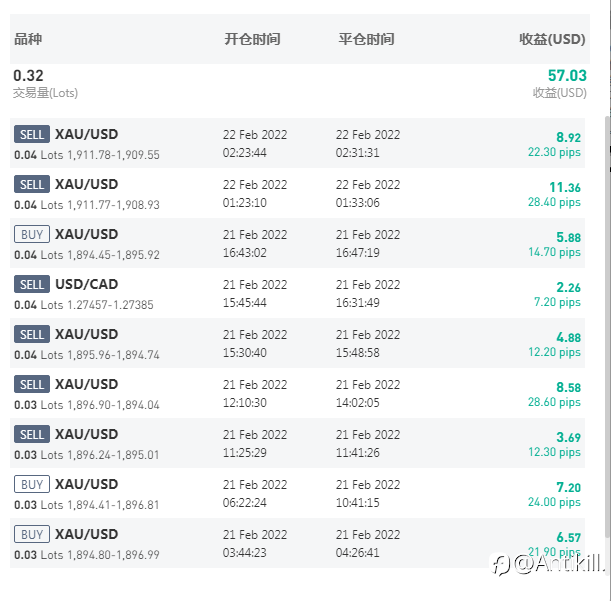The image size is (611, 601).
Task: Click SELL badge on USD/CAD trade
Action: (32, 284)
